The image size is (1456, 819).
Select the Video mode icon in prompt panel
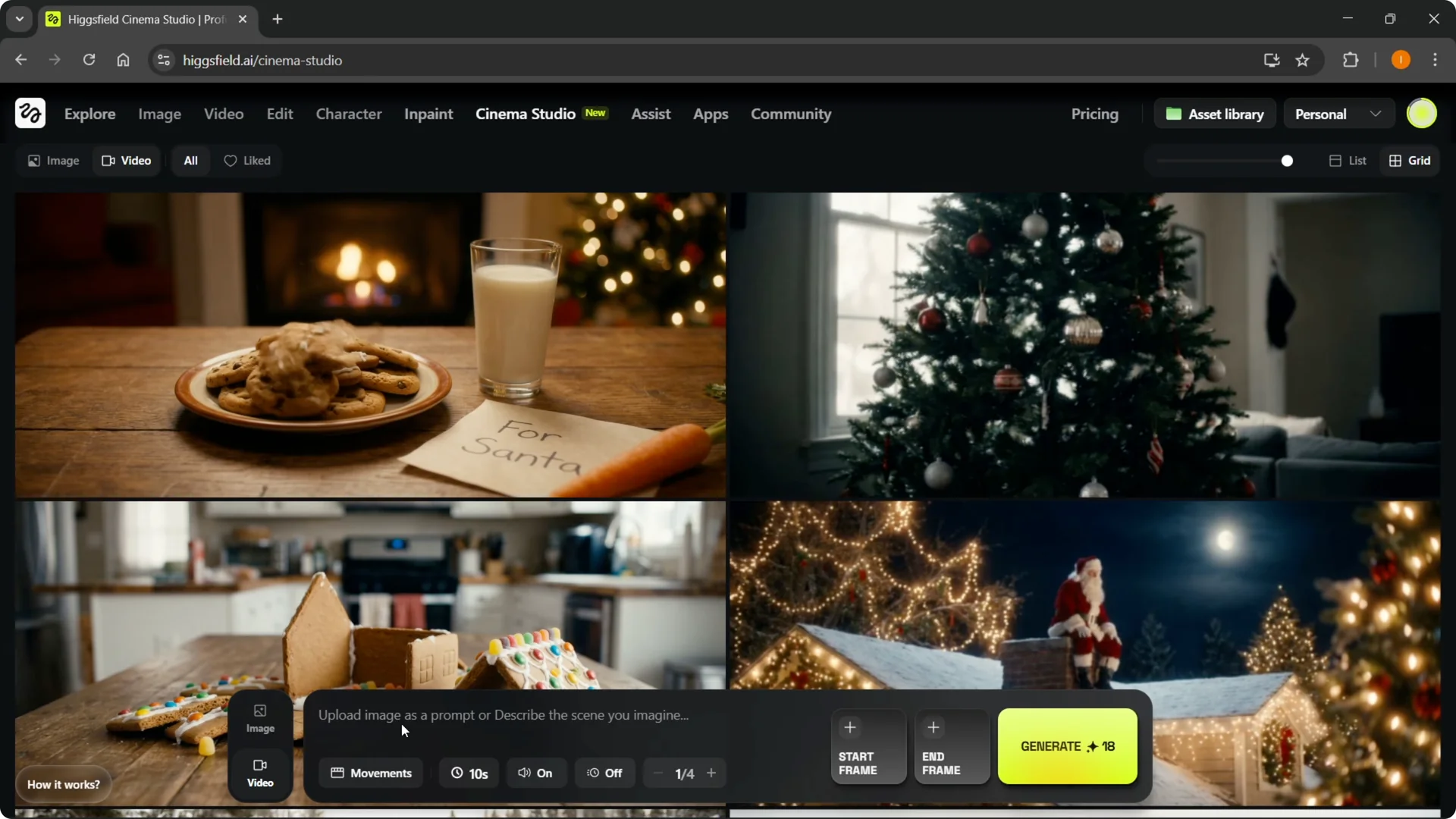pyautogui.click(x=260, y=766)
